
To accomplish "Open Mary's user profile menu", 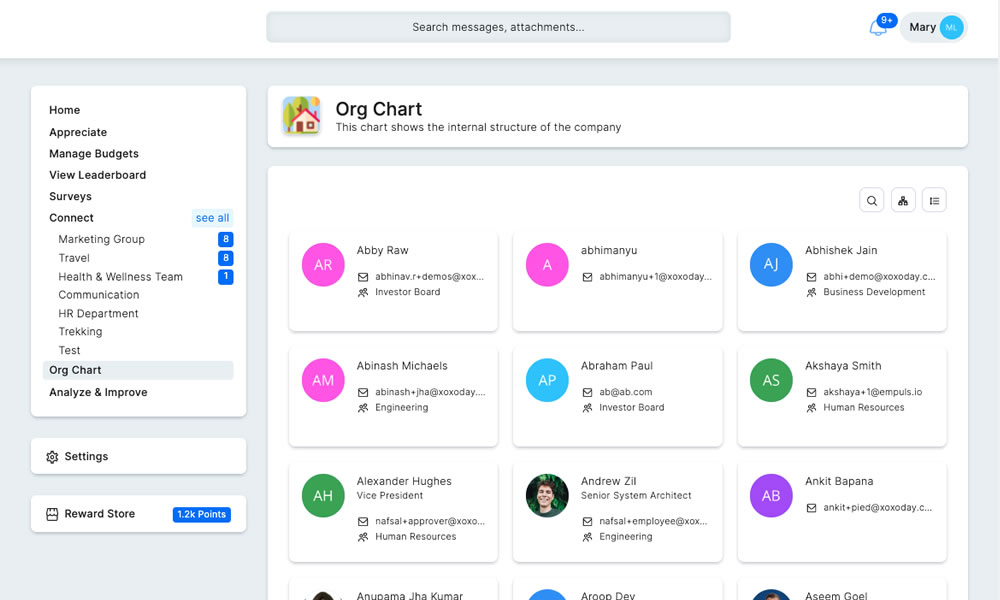I will 934,28.
